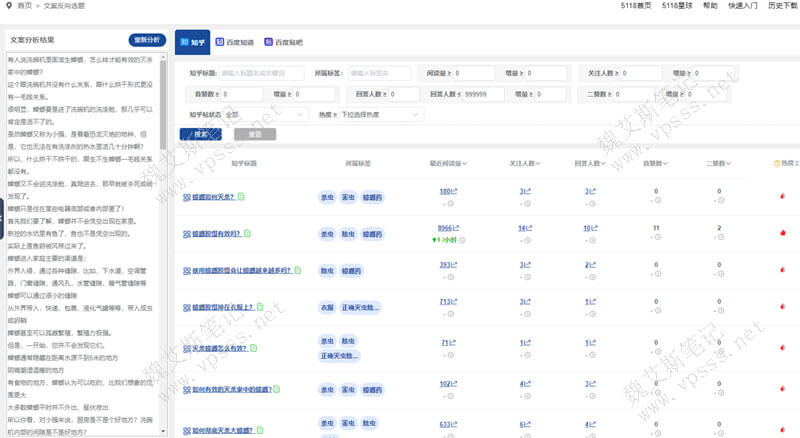Click the copy icon beside 蟑螂胶饵有效吗

(249, 234)
